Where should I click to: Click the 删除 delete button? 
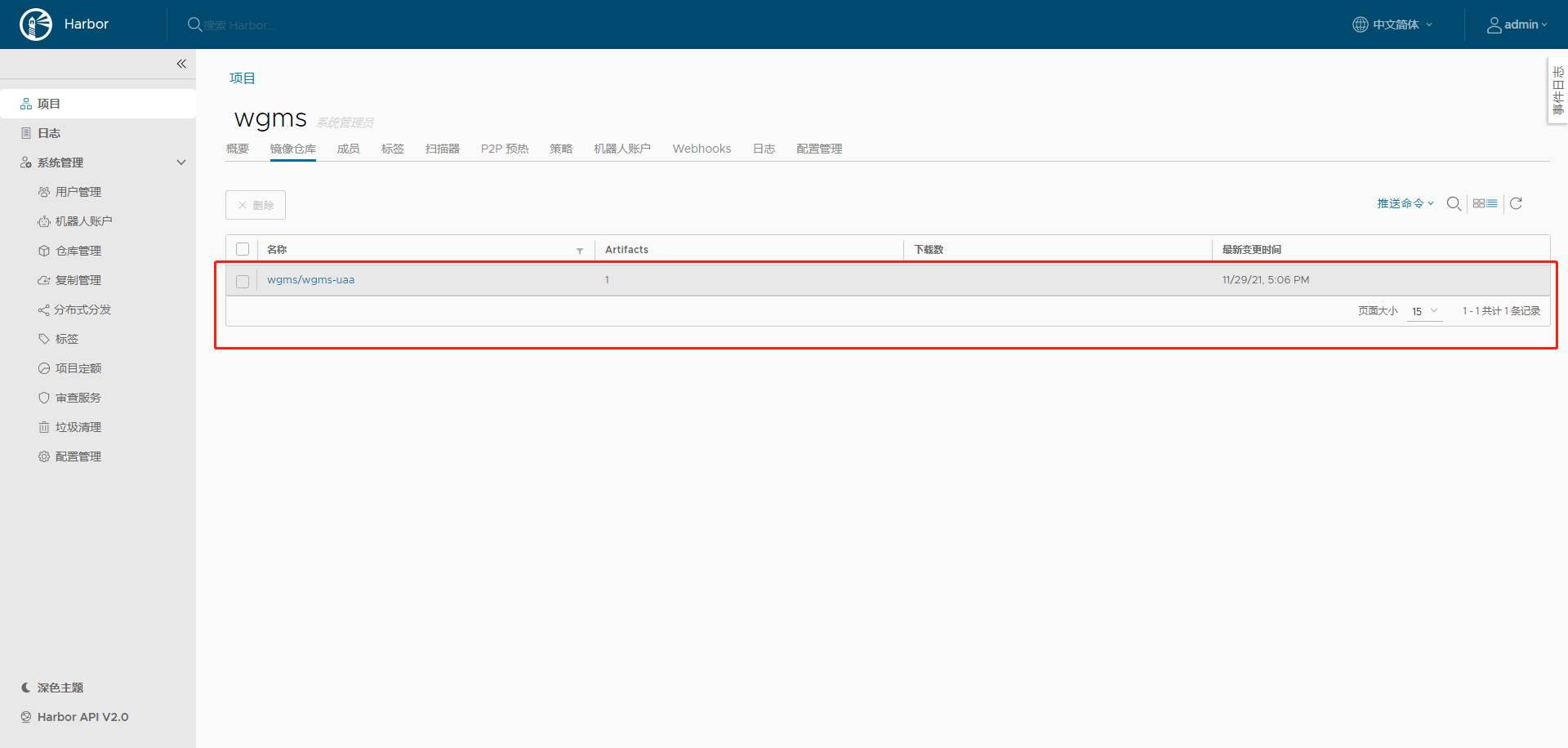pyautogui.click(x=256, y=205)
